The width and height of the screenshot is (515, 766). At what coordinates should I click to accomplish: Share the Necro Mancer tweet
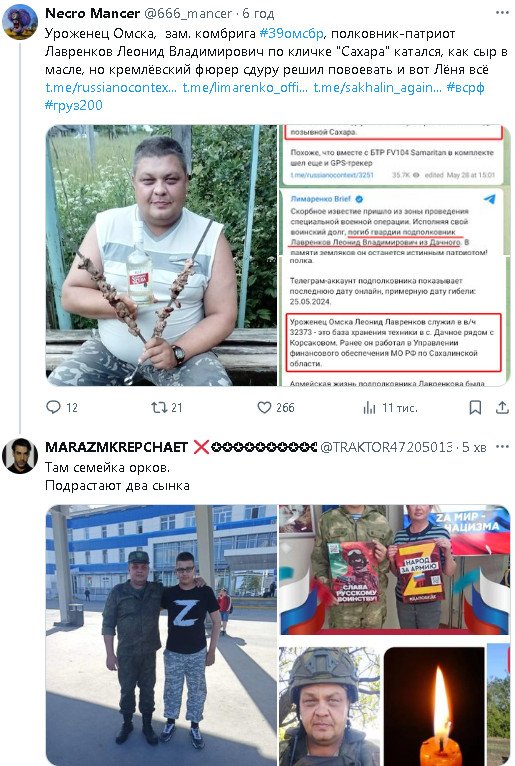pos(502,407)
